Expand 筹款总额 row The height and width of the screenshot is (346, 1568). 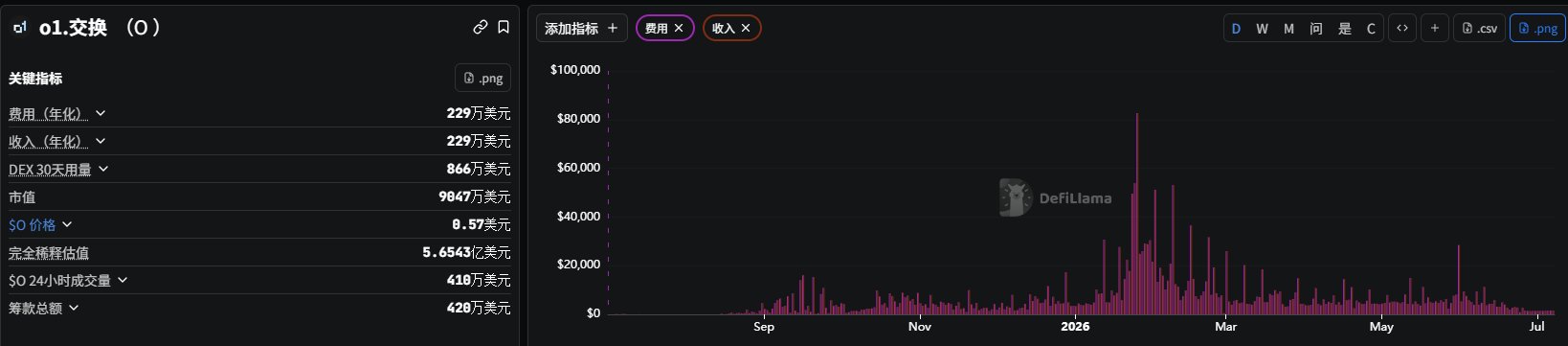(x=74, y=308)
